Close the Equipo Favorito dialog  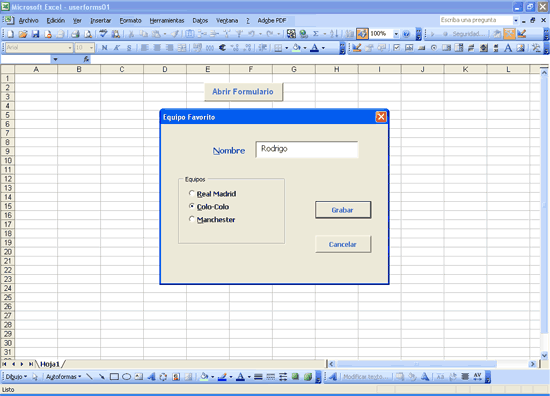pyautogui.click(x=381, y=117)
